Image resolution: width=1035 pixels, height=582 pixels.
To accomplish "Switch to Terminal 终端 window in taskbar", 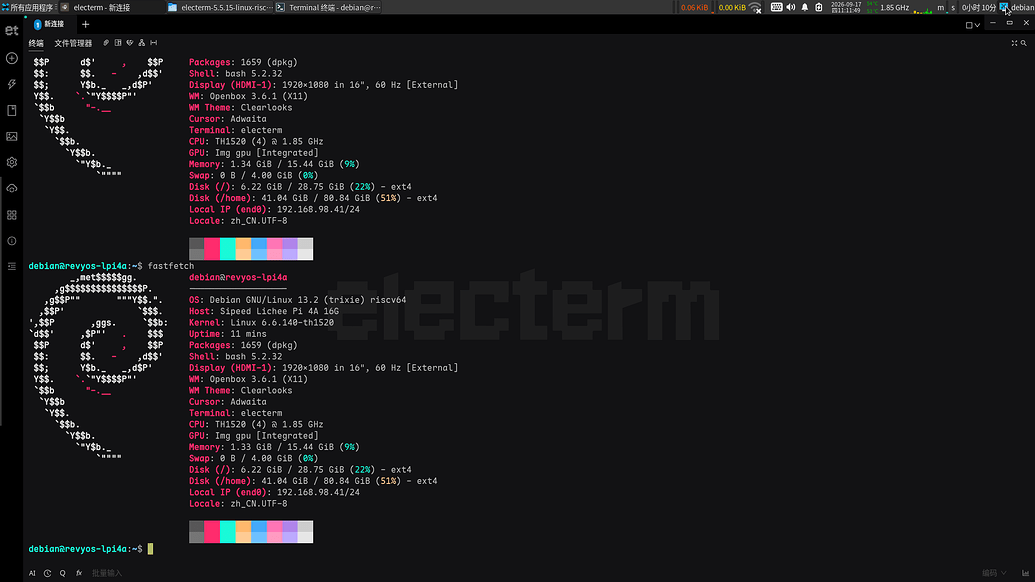I will (328, 7).
